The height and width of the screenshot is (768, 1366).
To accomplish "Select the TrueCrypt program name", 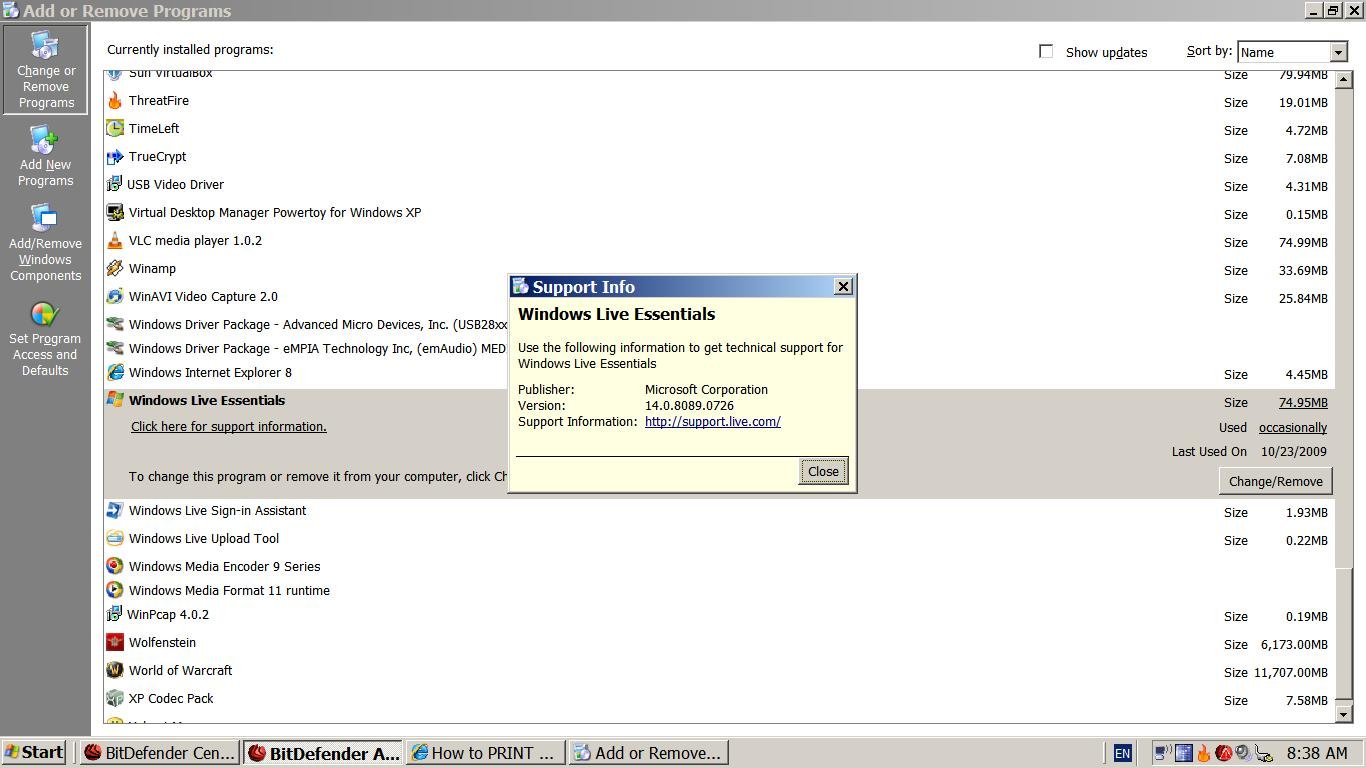I will (x=157, y=157).
